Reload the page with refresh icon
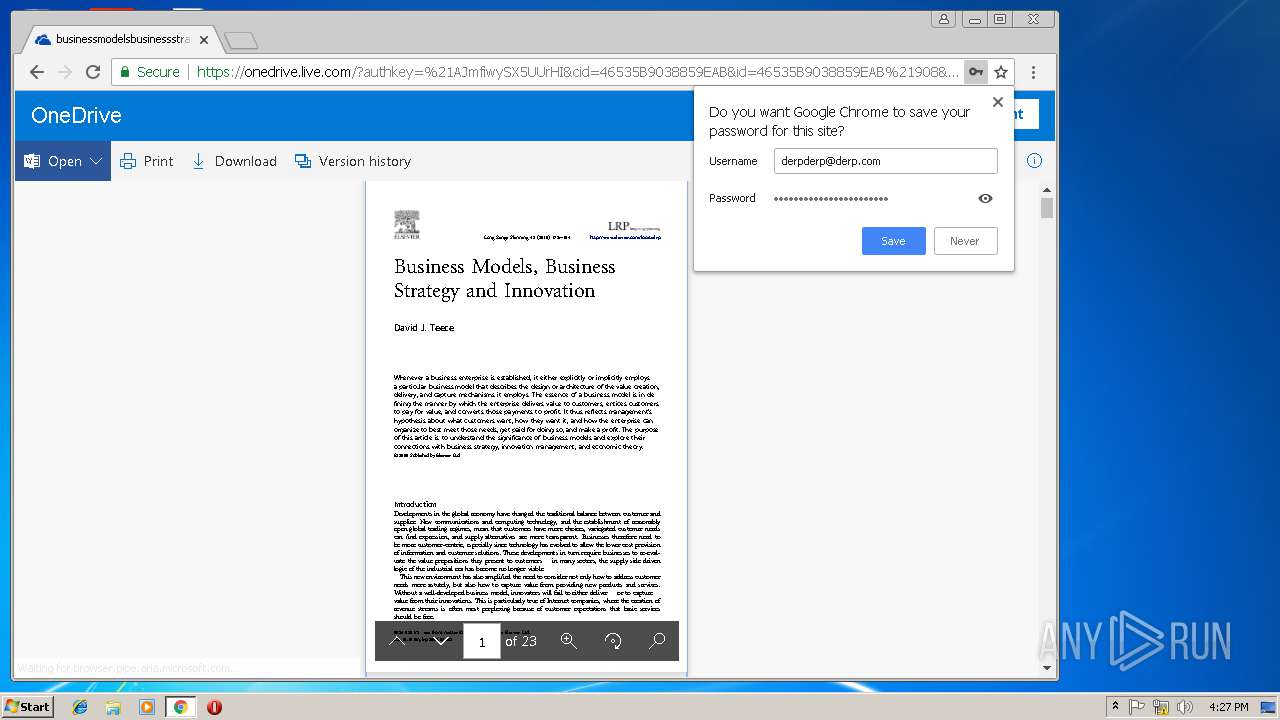 (x=93, y=72)
